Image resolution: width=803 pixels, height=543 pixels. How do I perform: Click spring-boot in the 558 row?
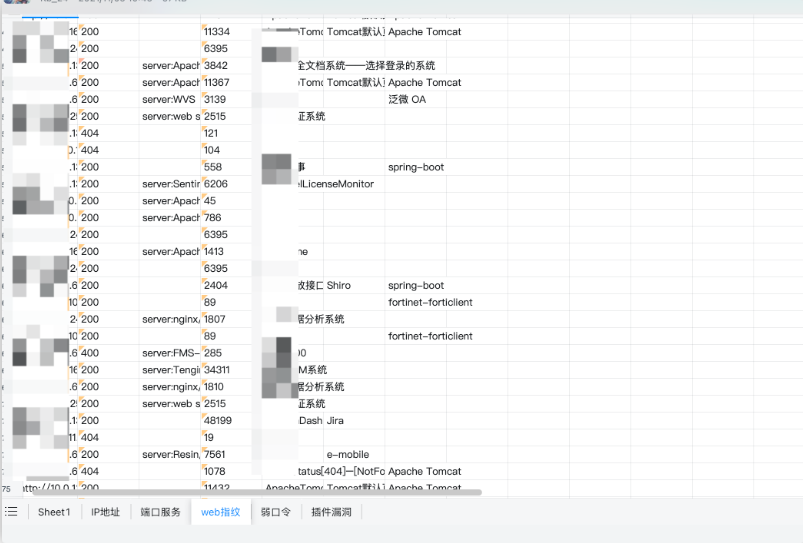(415, 167)
